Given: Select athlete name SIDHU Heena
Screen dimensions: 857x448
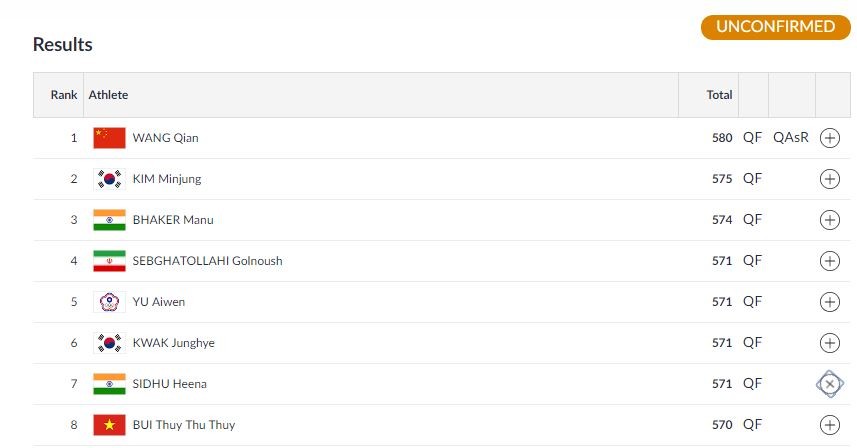Looking at the screenshot, I should tap(169, 384).
